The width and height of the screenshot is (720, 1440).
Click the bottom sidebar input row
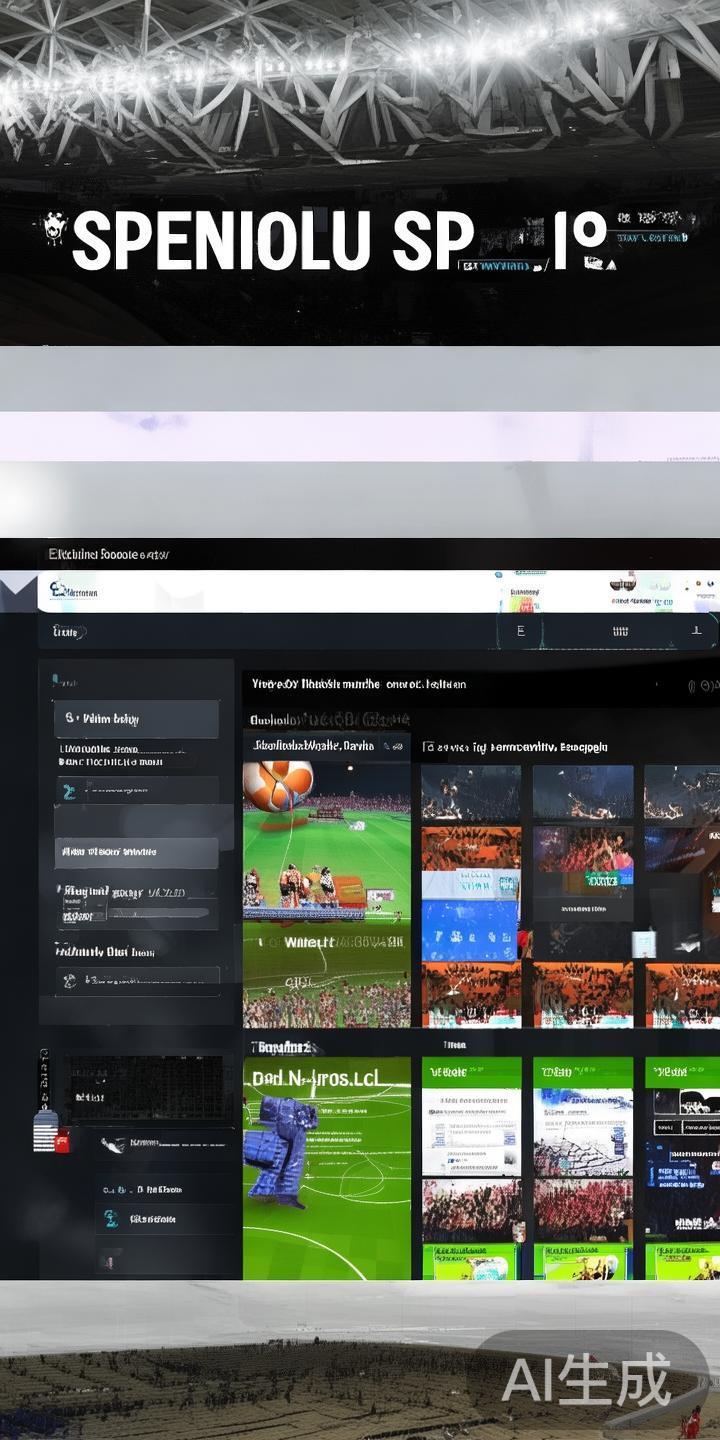136,980
